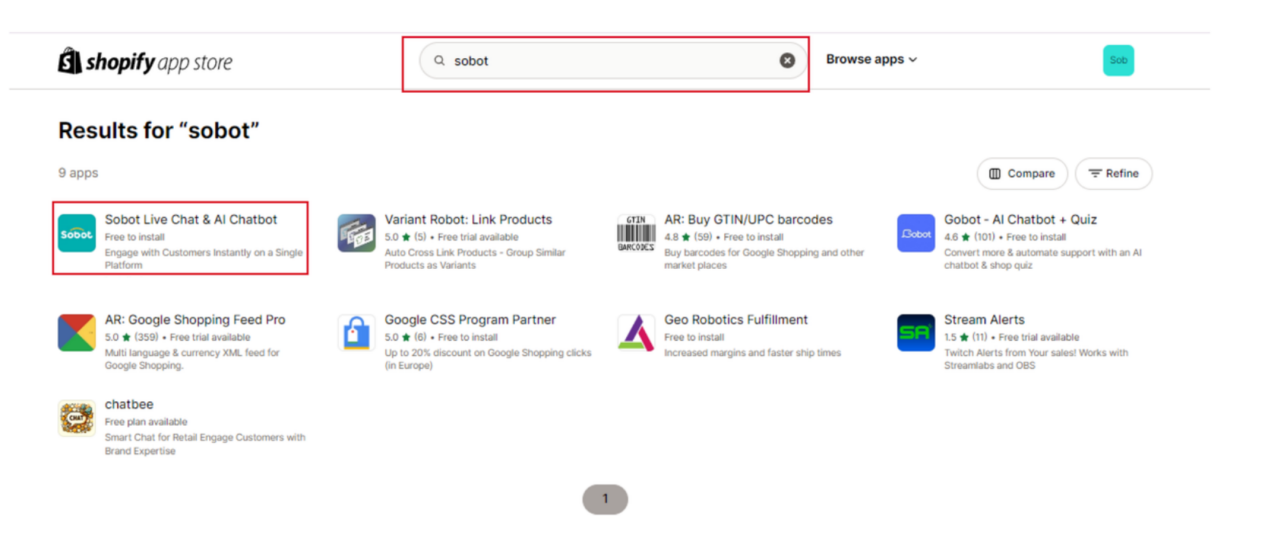Screen dimensions: 1265x545
Task: Open the Stream Alerts app icon
Action: [x=916, y=333]
